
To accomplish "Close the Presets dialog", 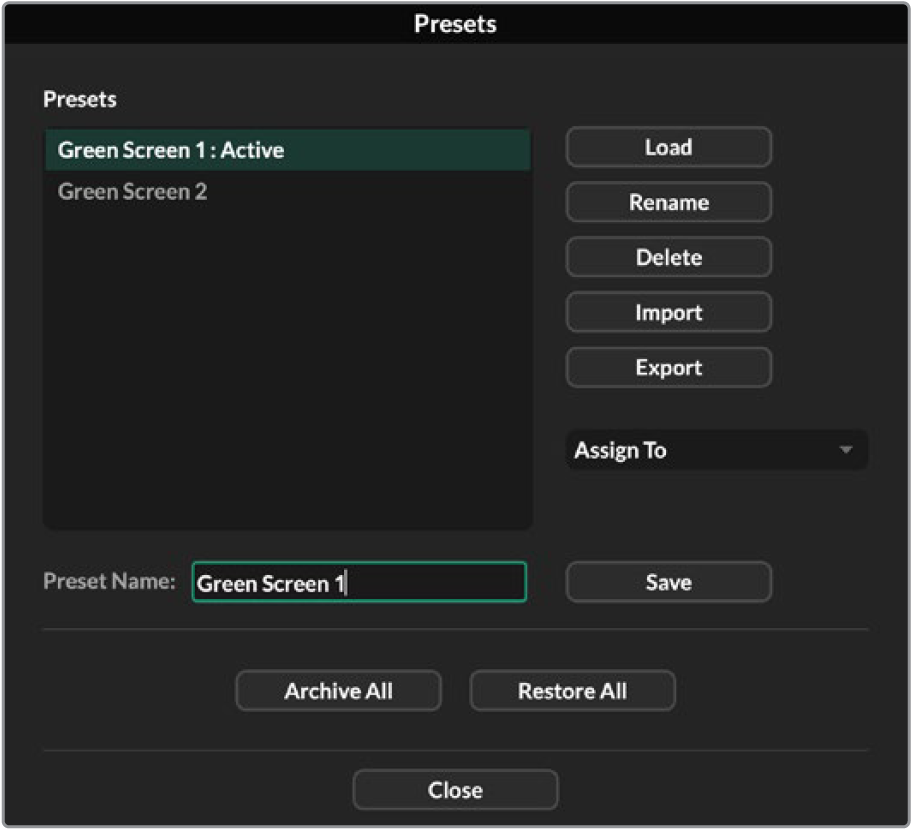I will [x=455, y=790].
